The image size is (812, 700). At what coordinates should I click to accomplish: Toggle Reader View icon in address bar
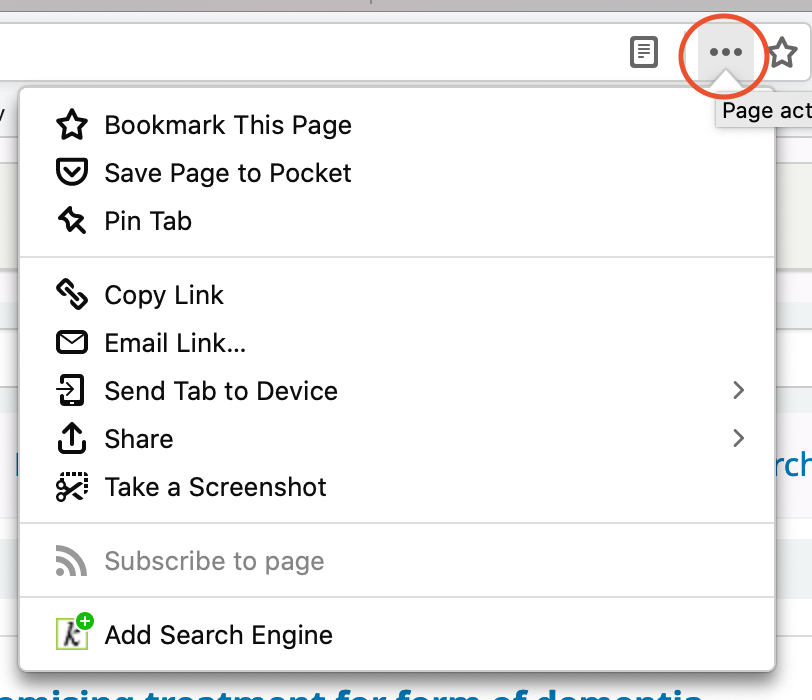[645, 53]
